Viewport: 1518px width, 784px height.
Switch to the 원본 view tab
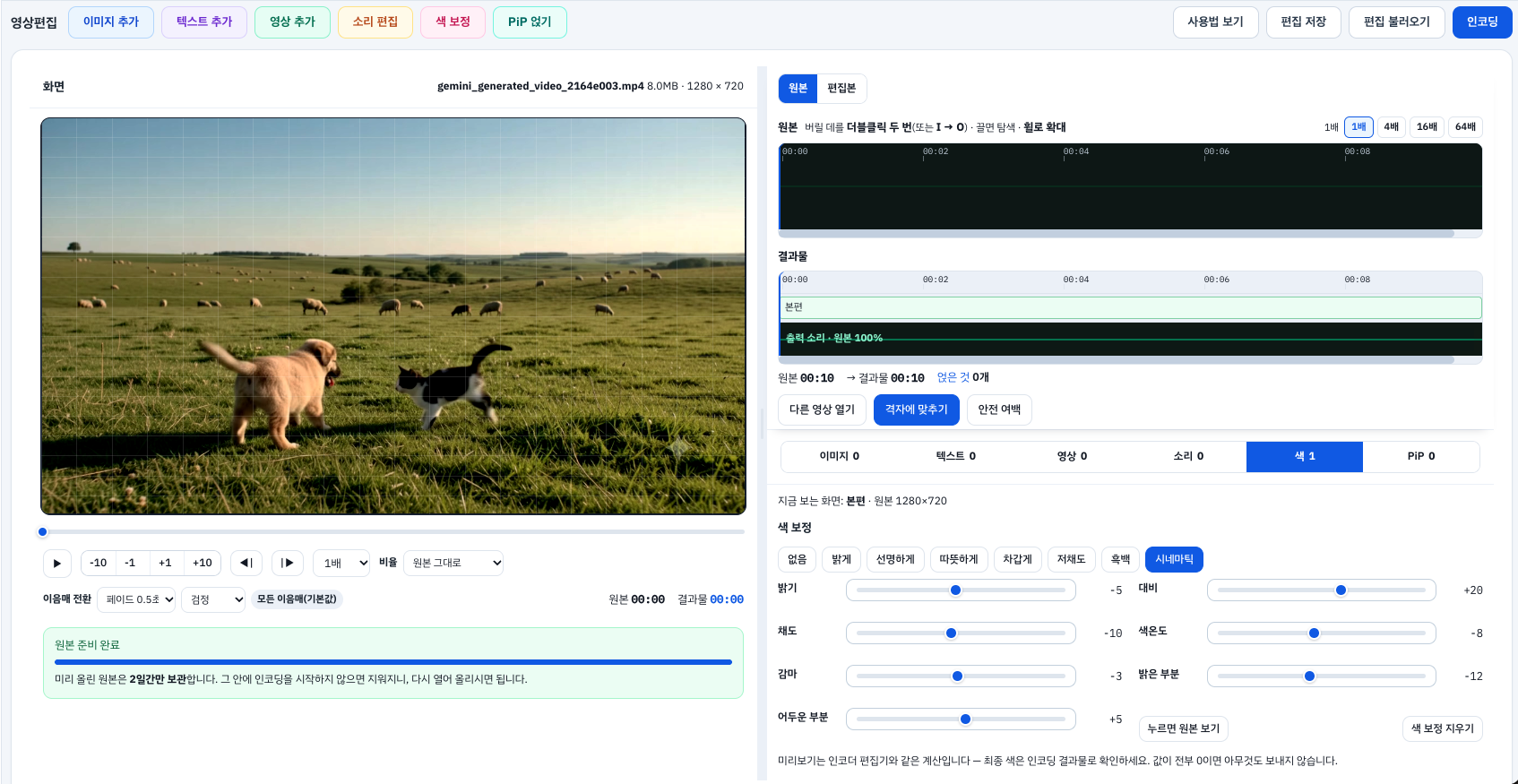[798, 88]
